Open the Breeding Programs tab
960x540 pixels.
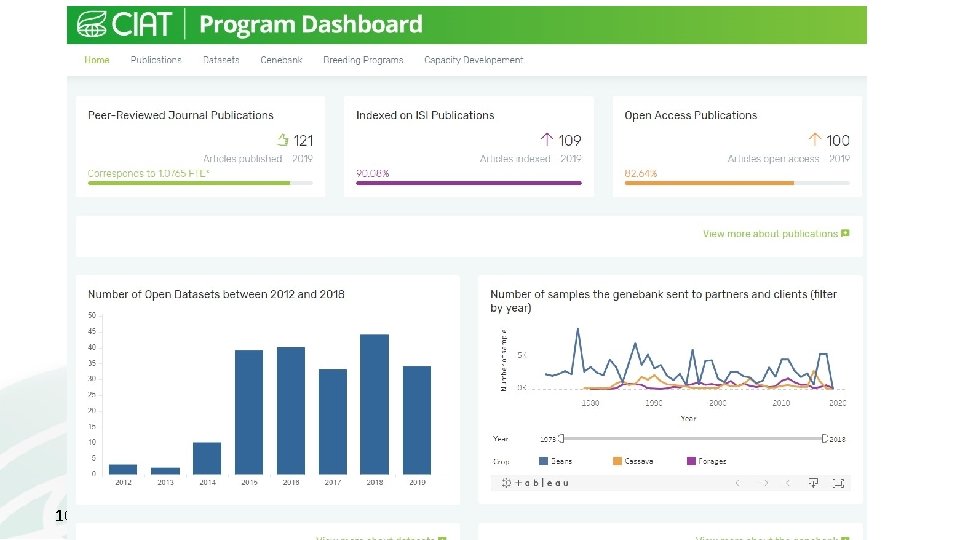363,60
